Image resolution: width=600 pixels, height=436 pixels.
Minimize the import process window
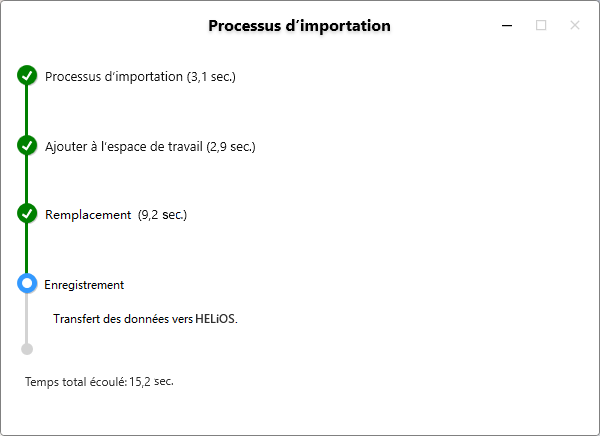[x=508, y=25]
